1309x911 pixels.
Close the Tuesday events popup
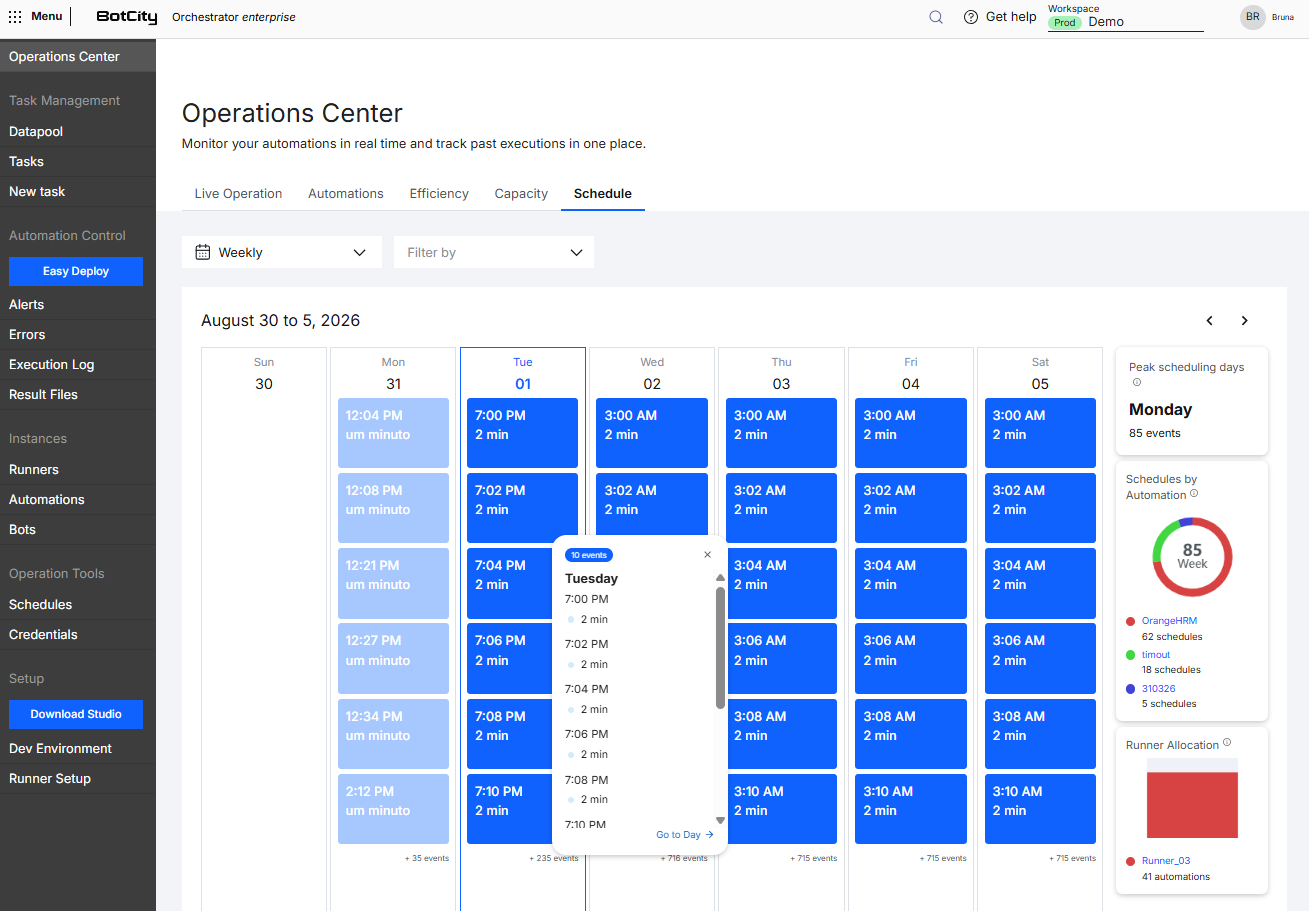coord(708,554)
